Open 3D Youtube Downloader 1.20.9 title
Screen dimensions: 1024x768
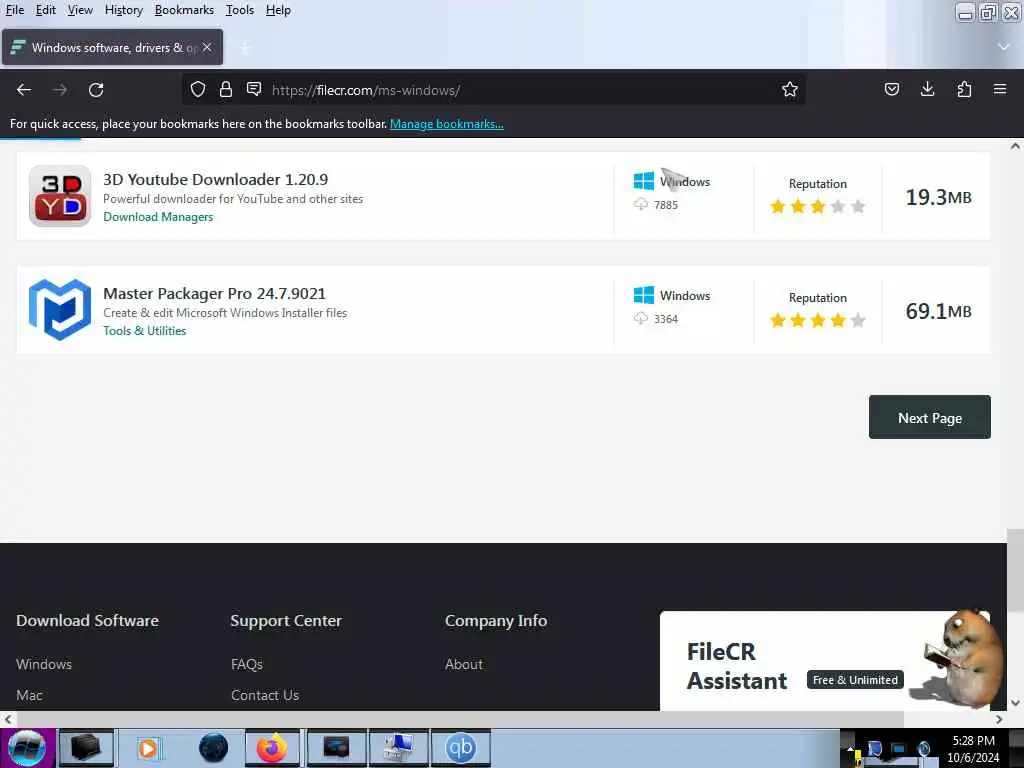click(216, 179)
